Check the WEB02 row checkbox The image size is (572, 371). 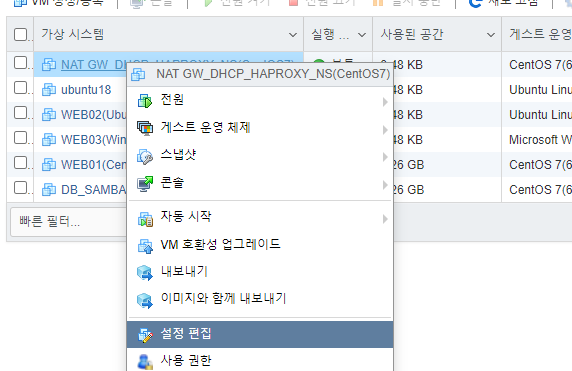(x=20, y=113)
